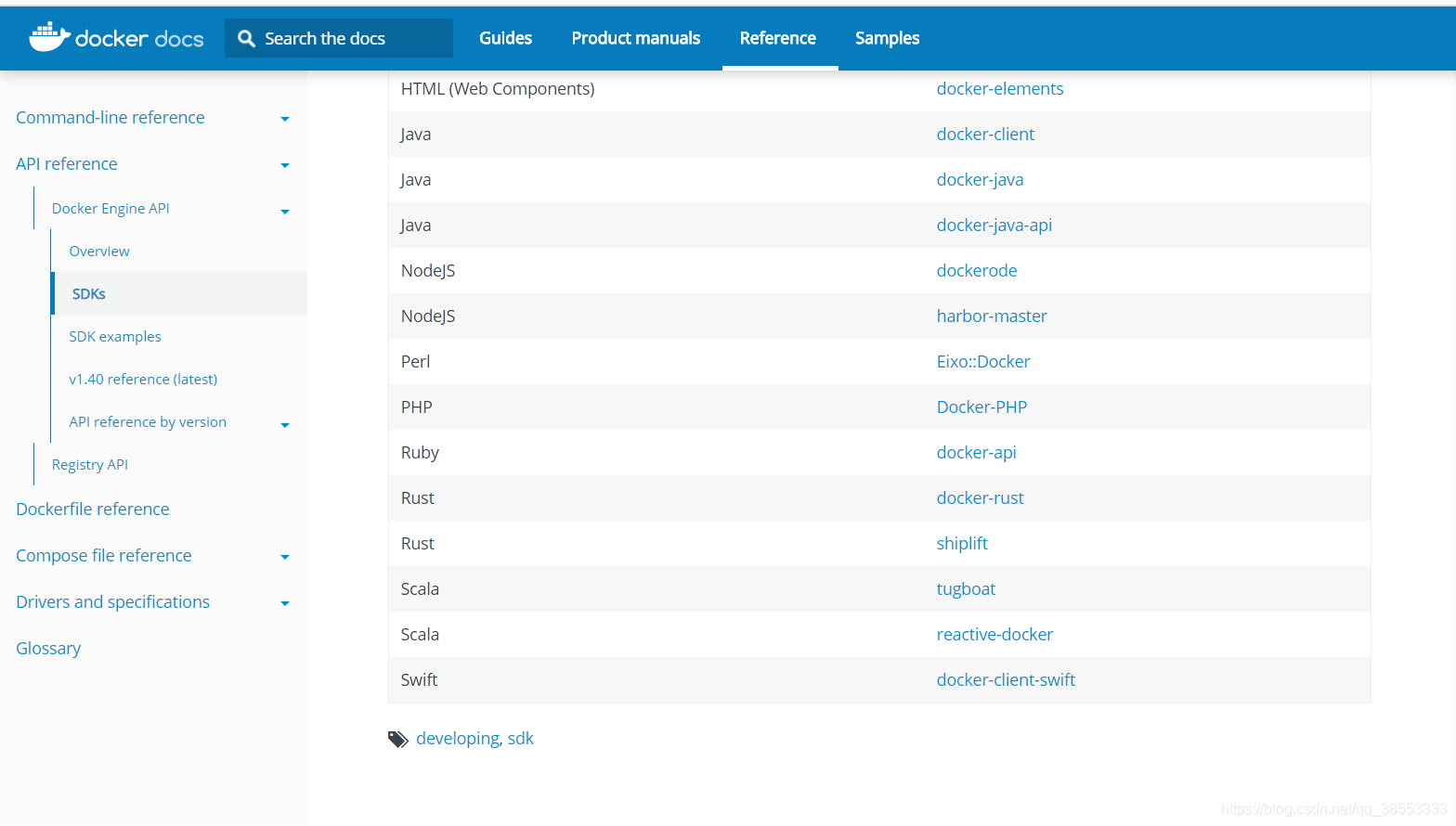
Task: Open Command-line reference section
Action: 110,118
